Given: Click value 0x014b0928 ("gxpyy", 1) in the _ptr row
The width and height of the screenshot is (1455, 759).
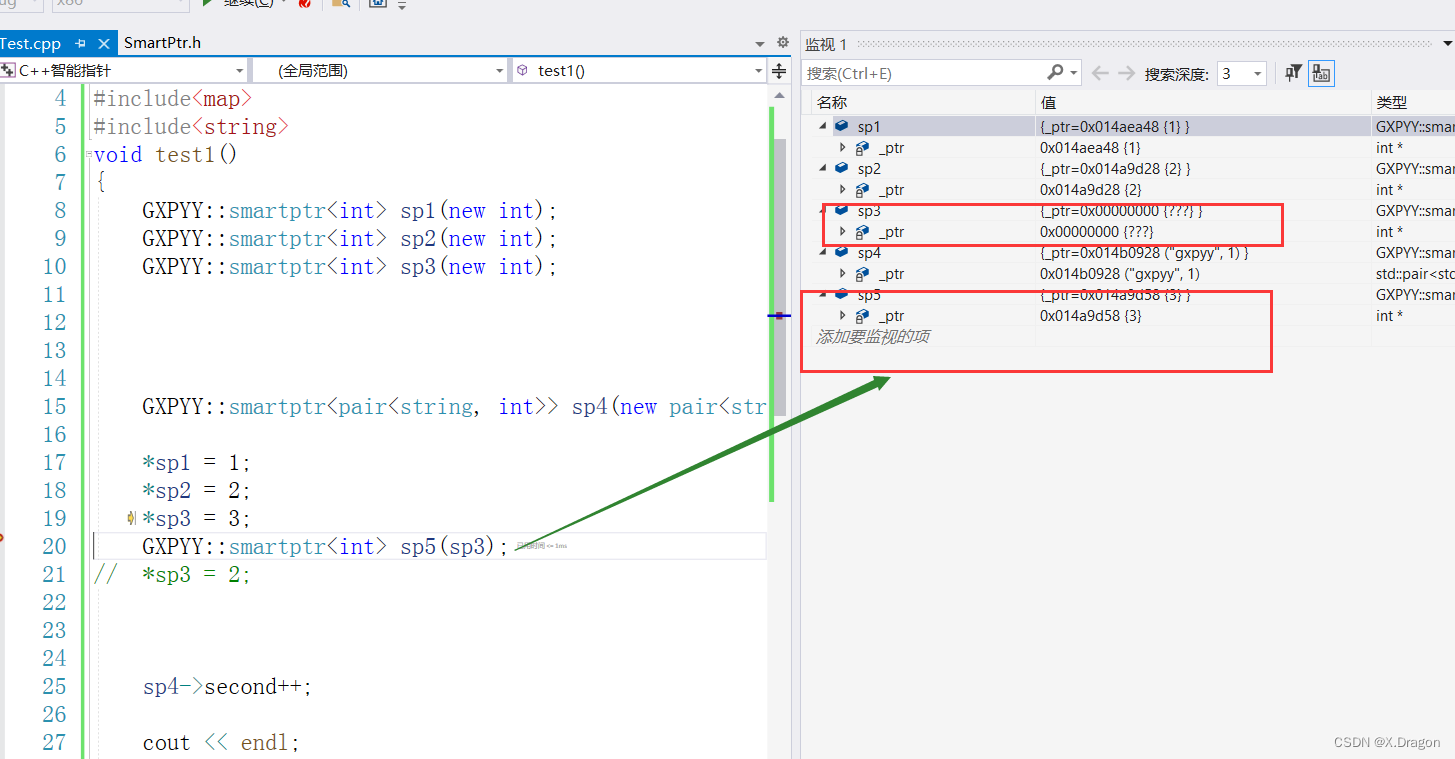Looking at the screenshot, I should tap(1120, 273).
